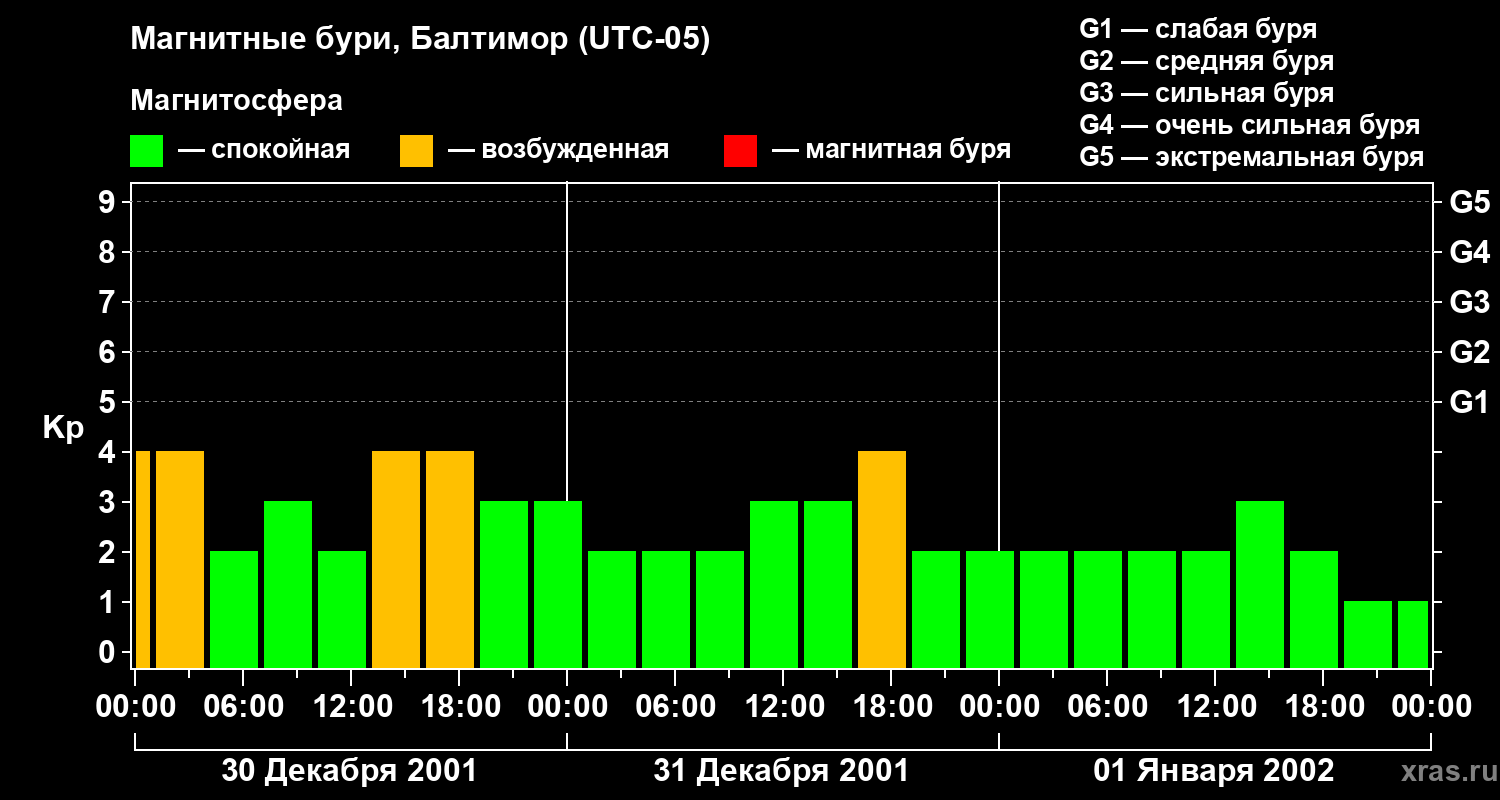This screenshot has height=800, width=1500.
Task: Select the chart title 'Магнитные бури, Балтимор'
Action: [x=420, y=40]
